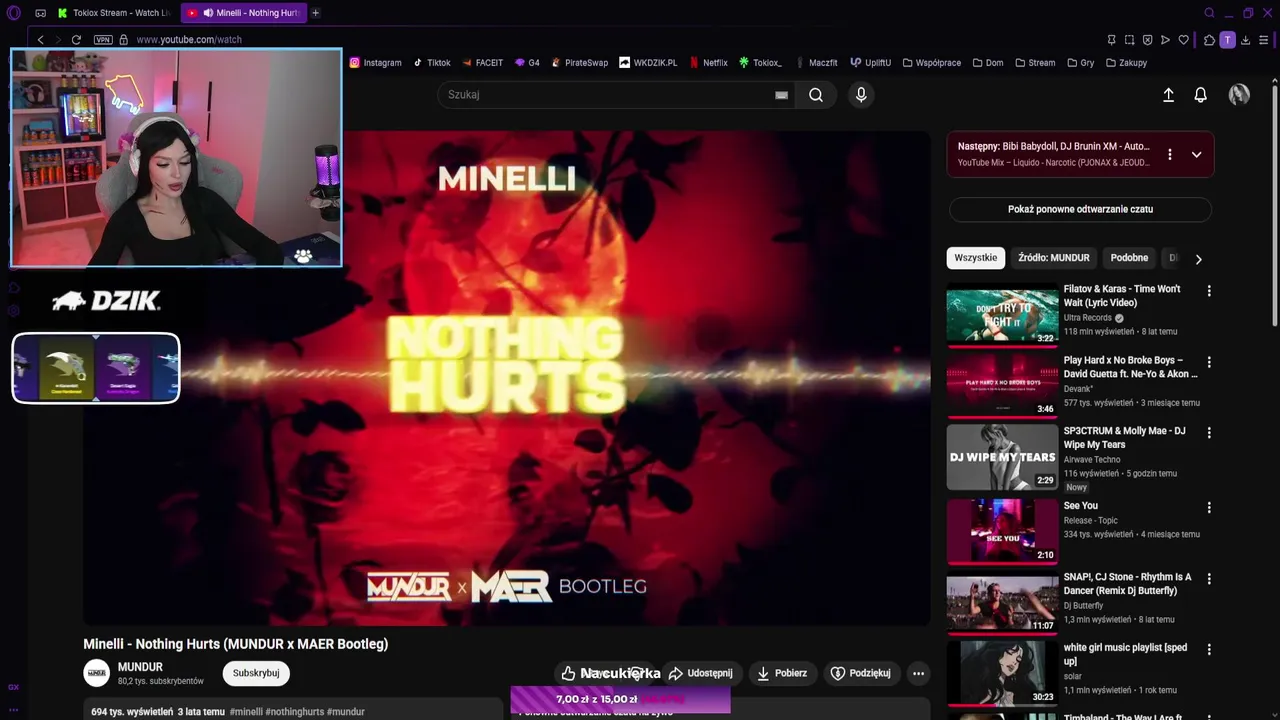Open the Maczfit bookmark
Image resolution: width=1280 pixels, height=720 pixels.
816,62
